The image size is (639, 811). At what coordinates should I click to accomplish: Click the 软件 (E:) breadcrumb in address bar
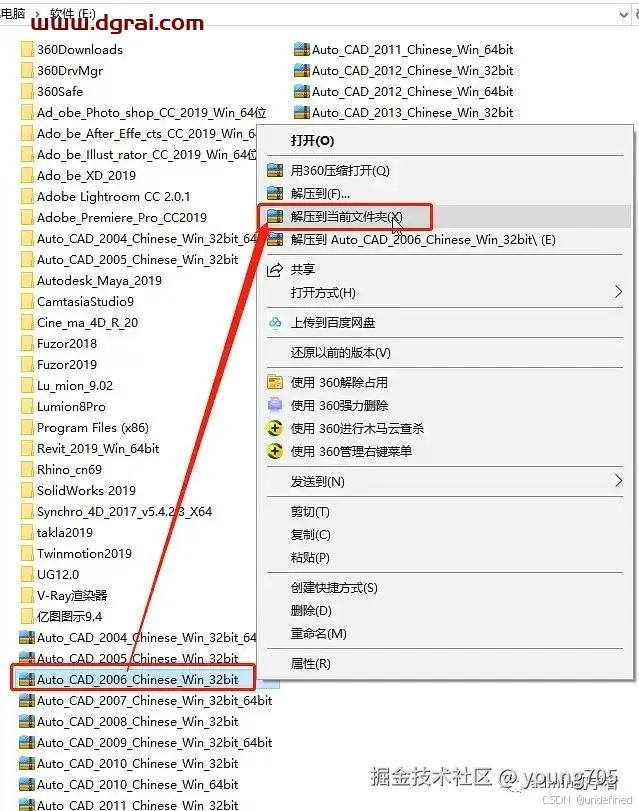pos(72,14)
